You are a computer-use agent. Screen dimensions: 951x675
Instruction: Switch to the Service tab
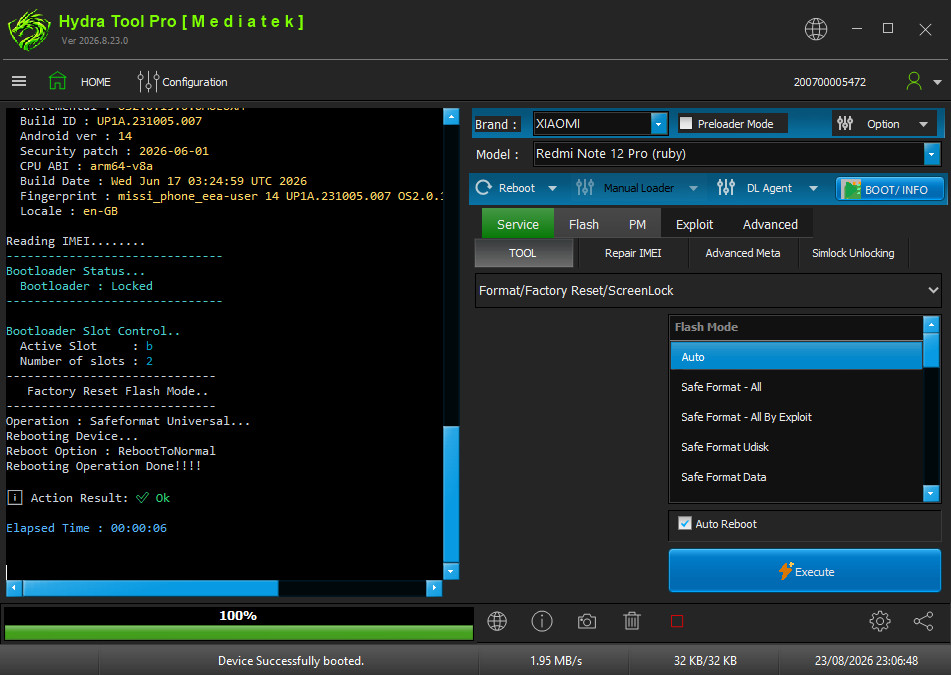coord(517,224)
